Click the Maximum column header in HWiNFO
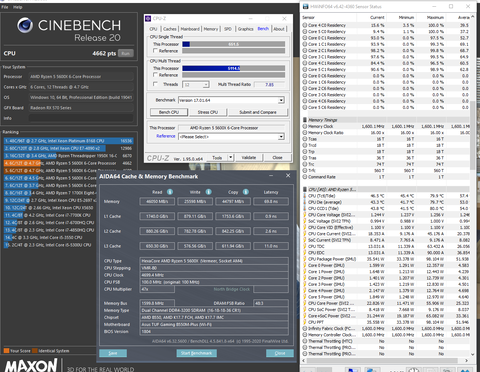Image resolution: width=480 pixels, height=372 pixels. [x=435, y=17]
